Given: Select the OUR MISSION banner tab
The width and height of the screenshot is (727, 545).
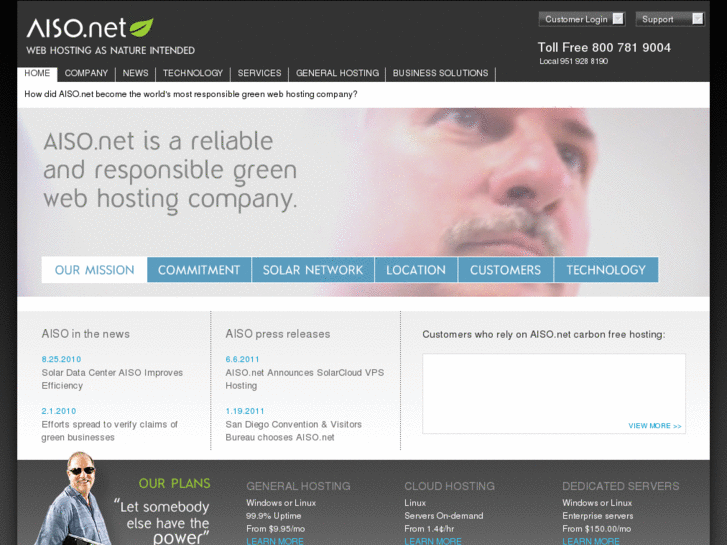Looking at the screenshot, I should (95, 270).
